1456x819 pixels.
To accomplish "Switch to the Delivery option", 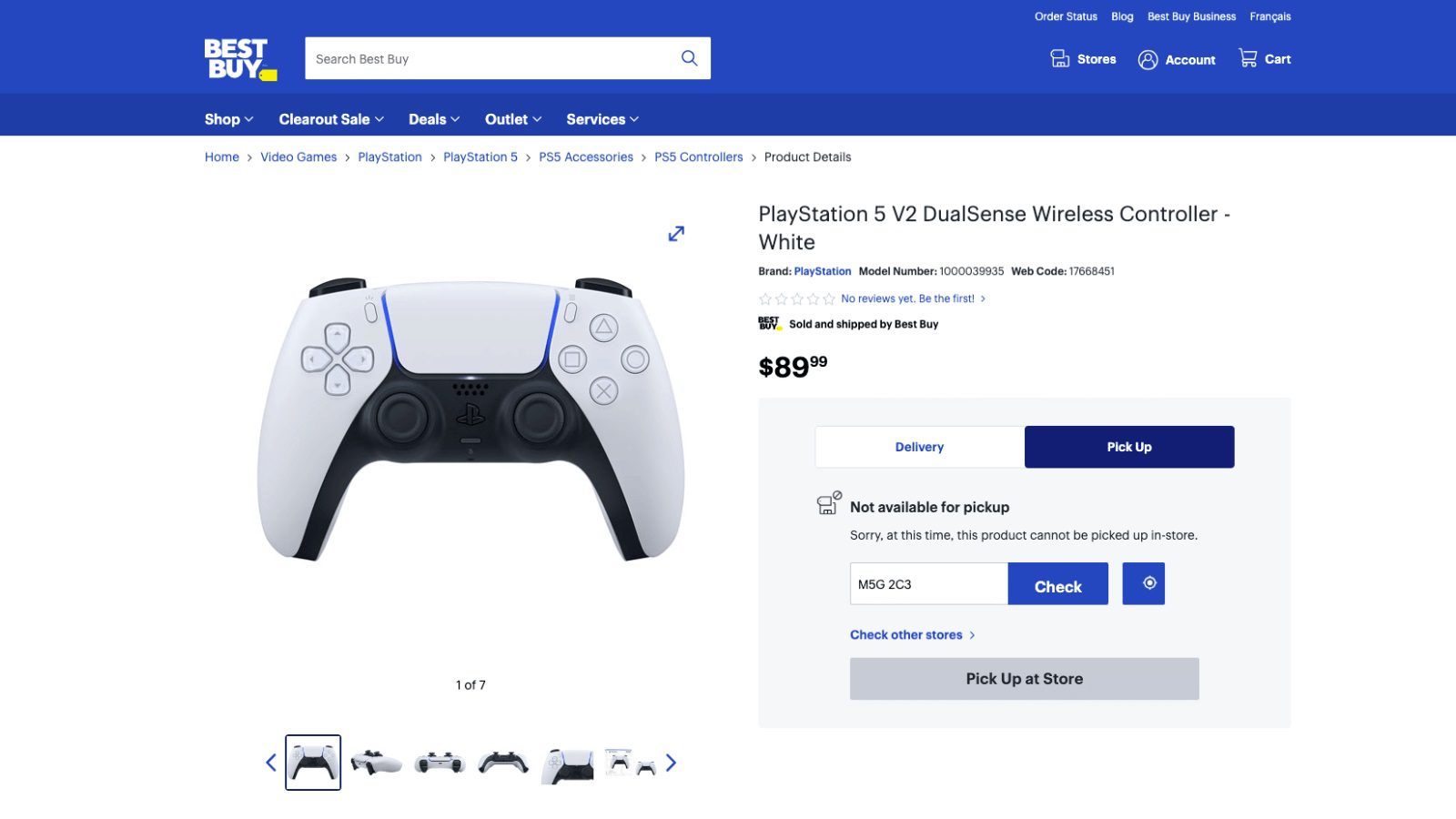I will click(x=919, y=447).
